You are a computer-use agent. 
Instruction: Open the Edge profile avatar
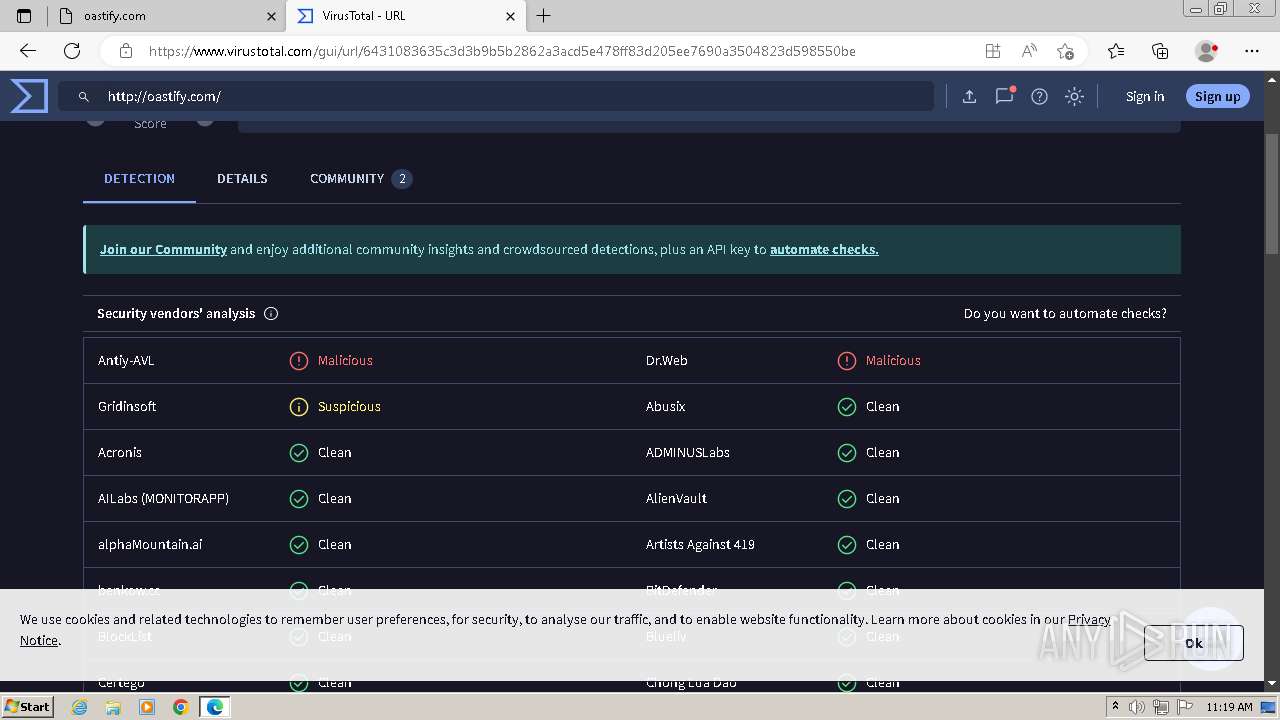[1207, 51]
